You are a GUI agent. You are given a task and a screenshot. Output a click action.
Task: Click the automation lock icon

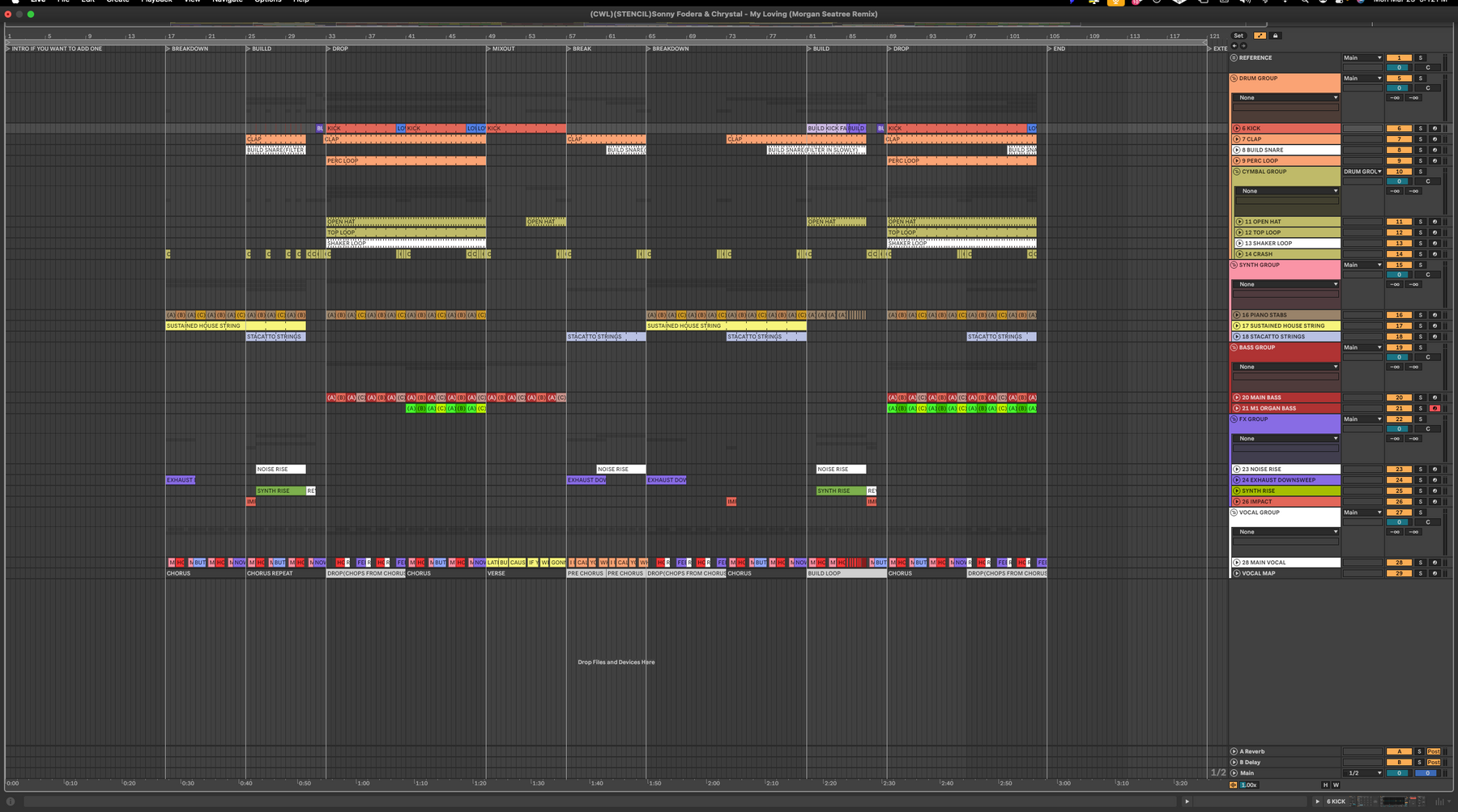pos(1275,36)
